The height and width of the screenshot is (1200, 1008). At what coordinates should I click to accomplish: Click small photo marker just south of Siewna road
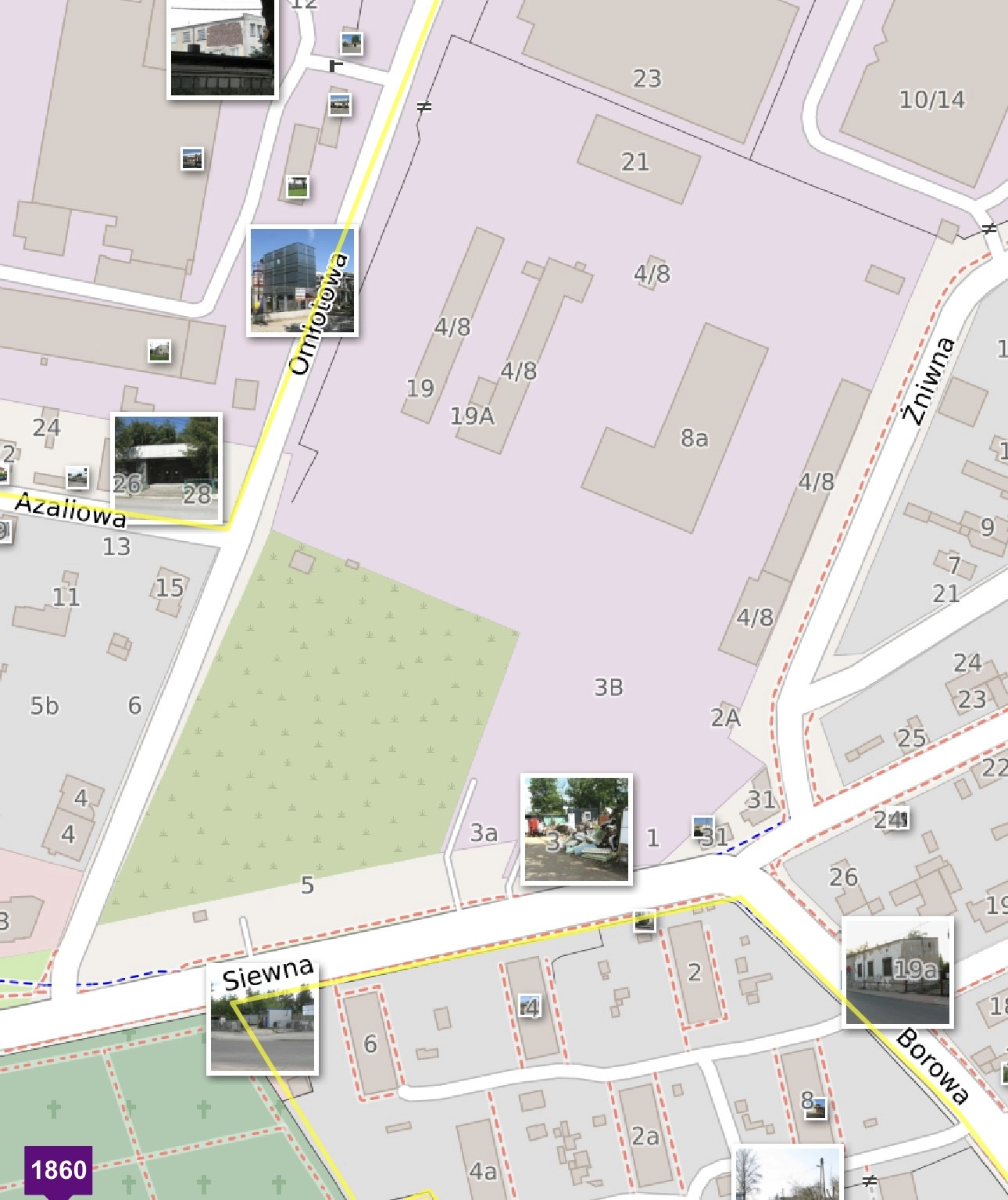coord(645,920)
